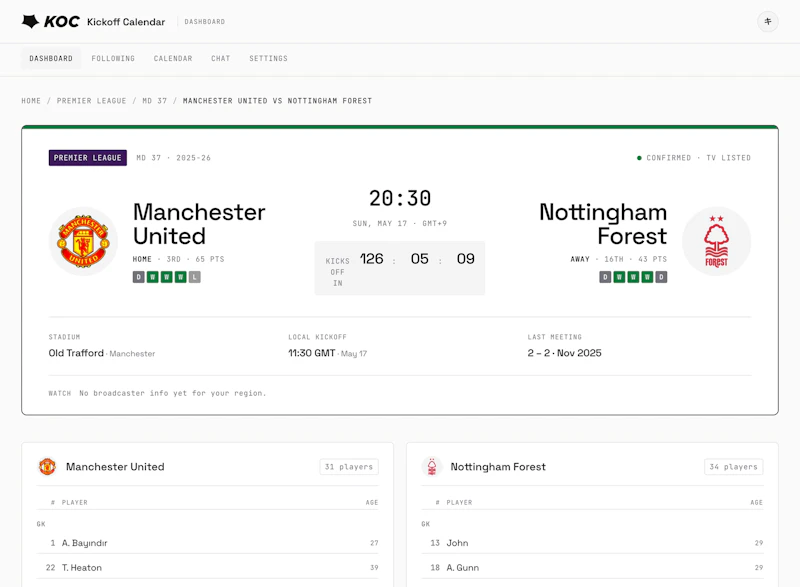
Task: Click the KOC wolf logo icon
Action: pos(31,21)
